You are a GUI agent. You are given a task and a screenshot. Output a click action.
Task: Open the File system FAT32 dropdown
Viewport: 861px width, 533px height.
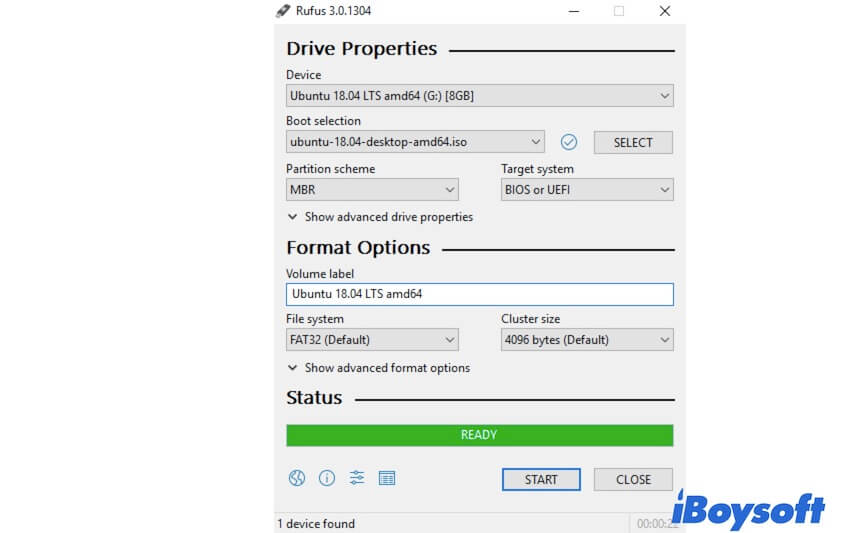coord(372,340)
